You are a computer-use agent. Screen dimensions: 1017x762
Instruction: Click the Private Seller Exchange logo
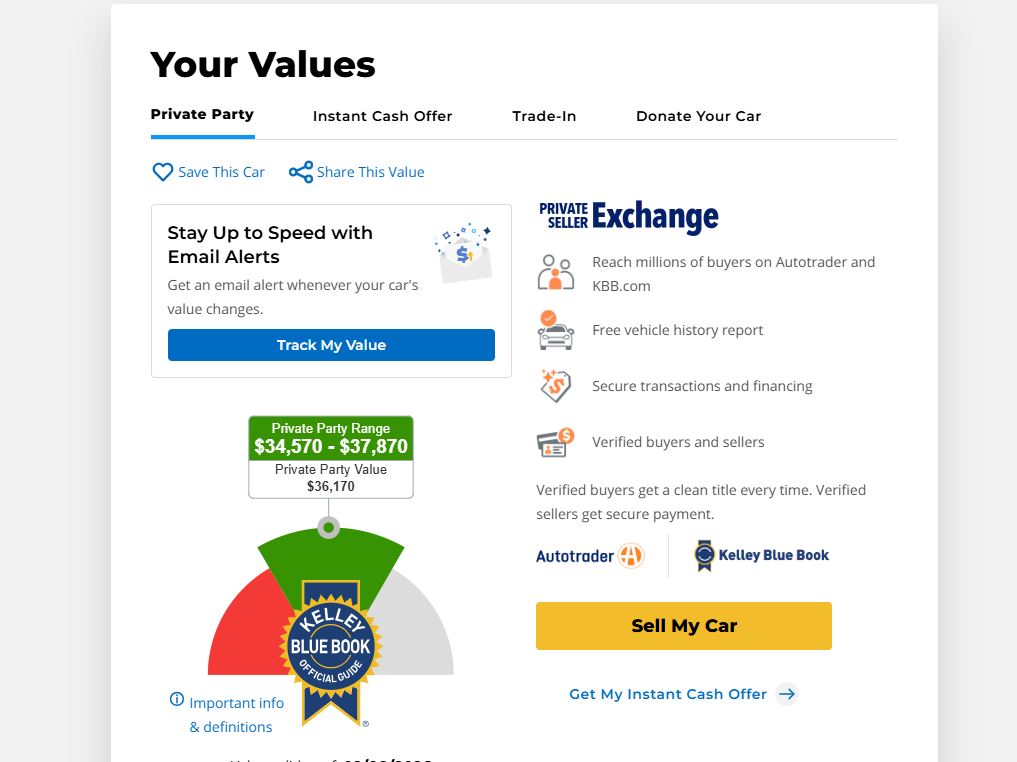628,216
